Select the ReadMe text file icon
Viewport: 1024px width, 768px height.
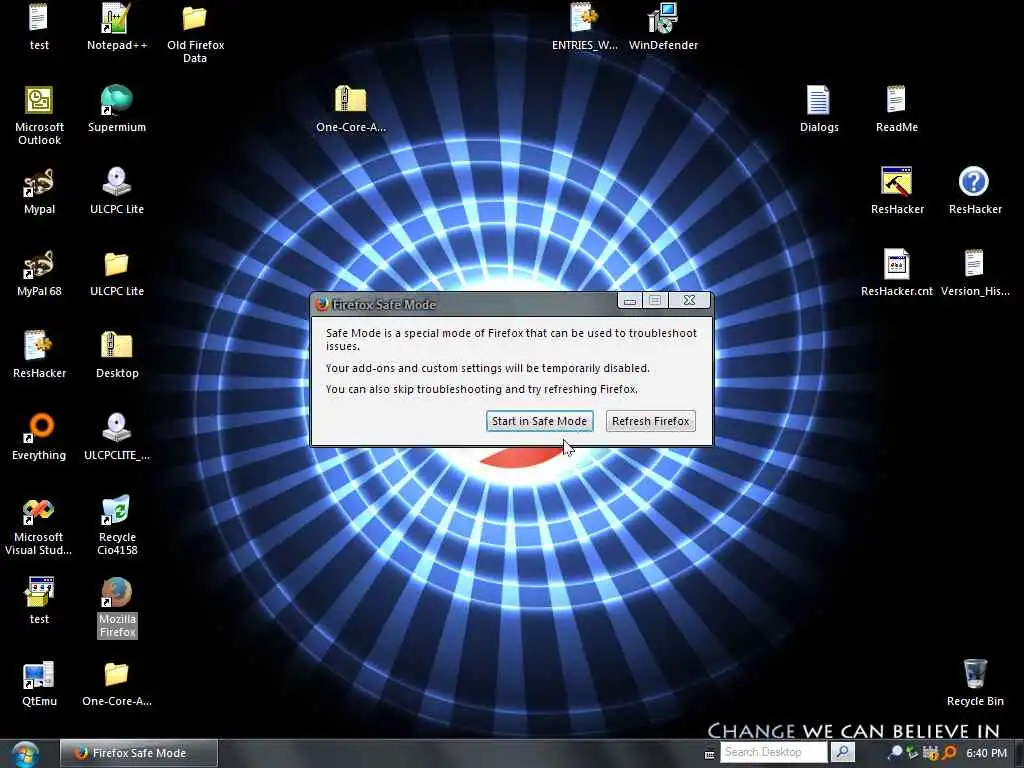point(897,109)
